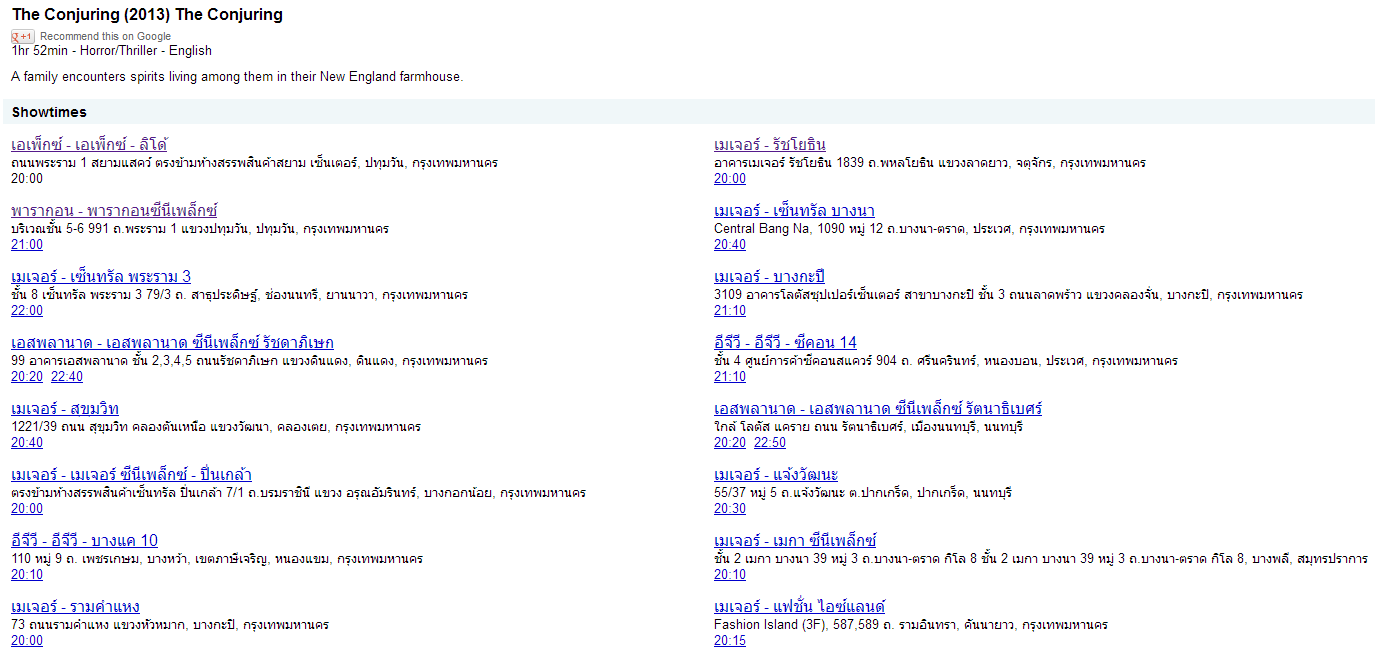Click the 'Fashion Island (3F), 587,589' address line
Screen dimensions: 1375x668
(911, 624)
